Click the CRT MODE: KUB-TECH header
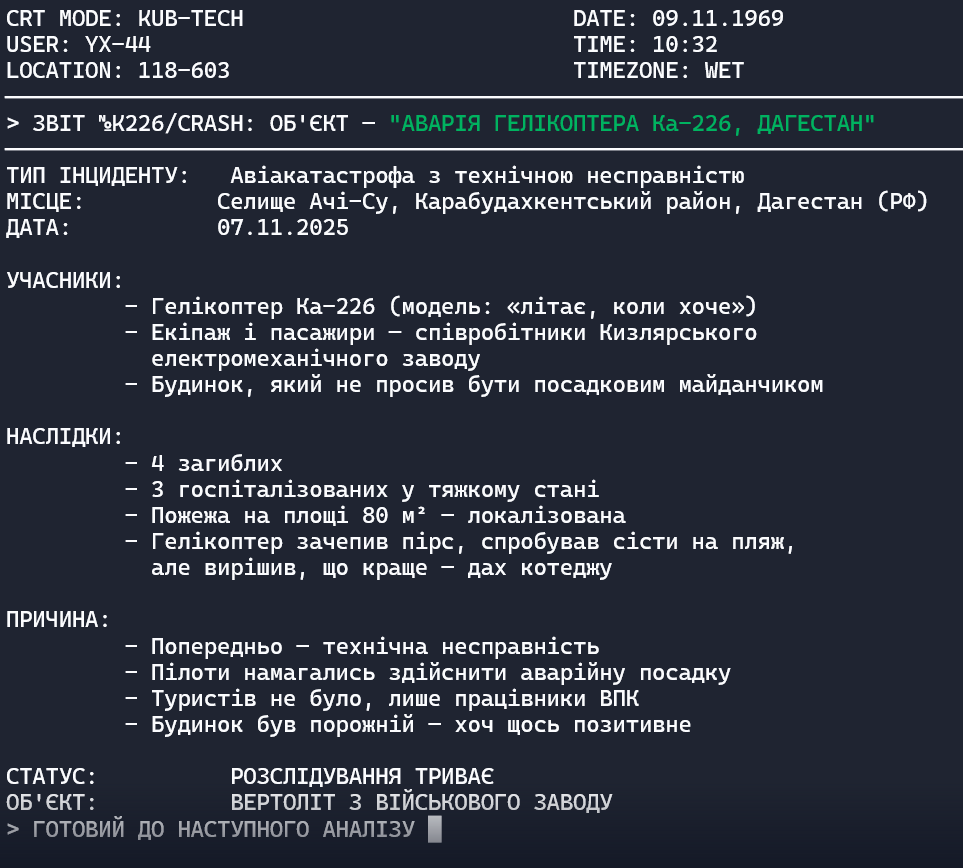Screen dimensions: 963x868 pos(125,19)
